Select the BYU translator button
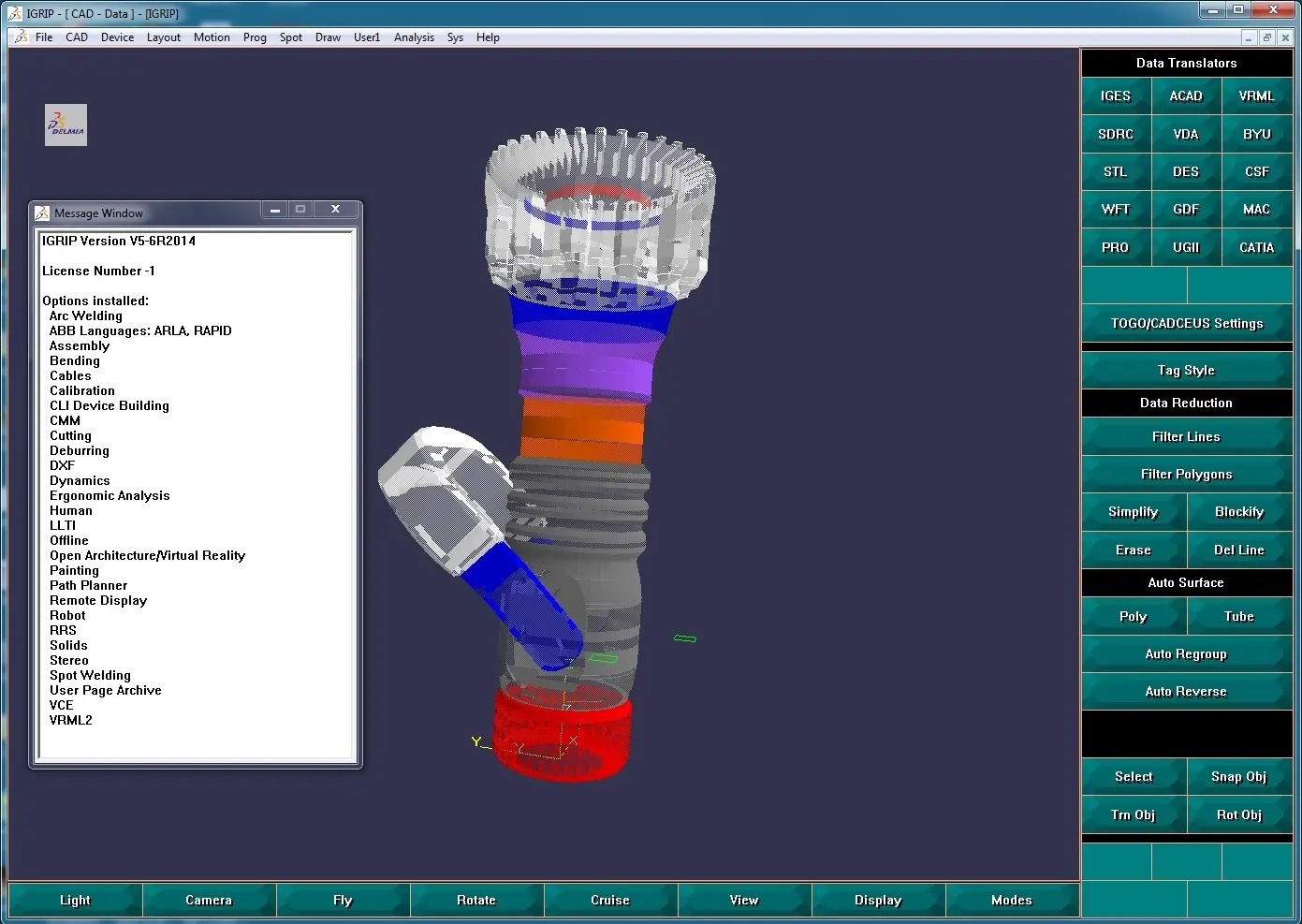The width and height of the screenshot is (1302, 924). 1257,135
